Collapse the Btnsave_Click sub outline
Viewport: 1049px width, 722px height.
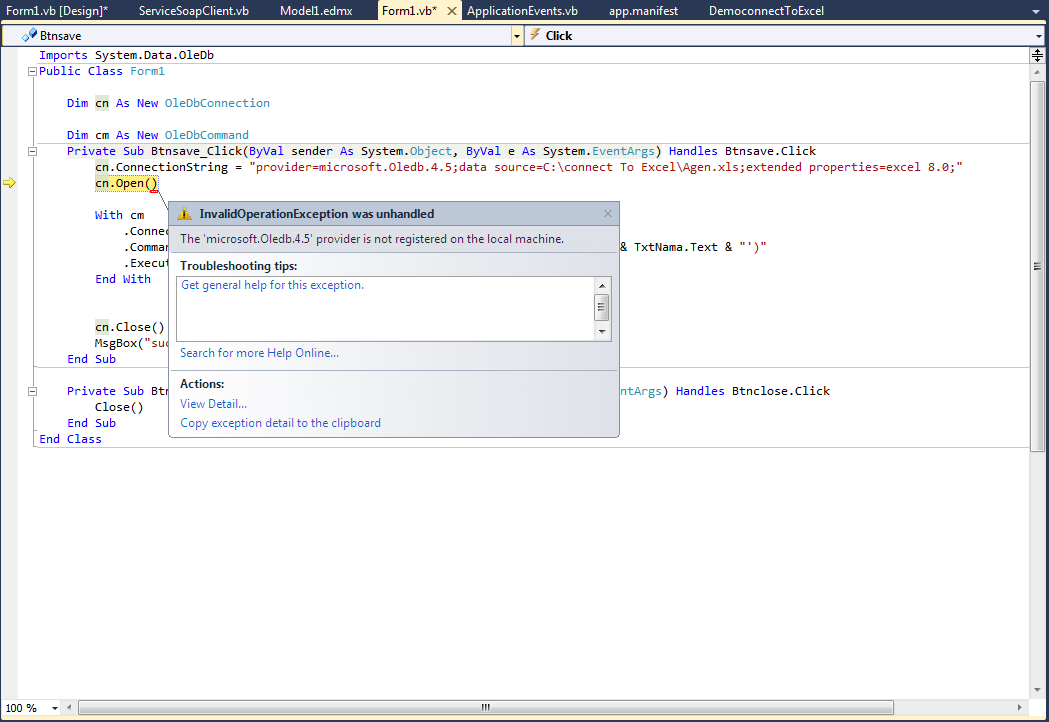31,151
